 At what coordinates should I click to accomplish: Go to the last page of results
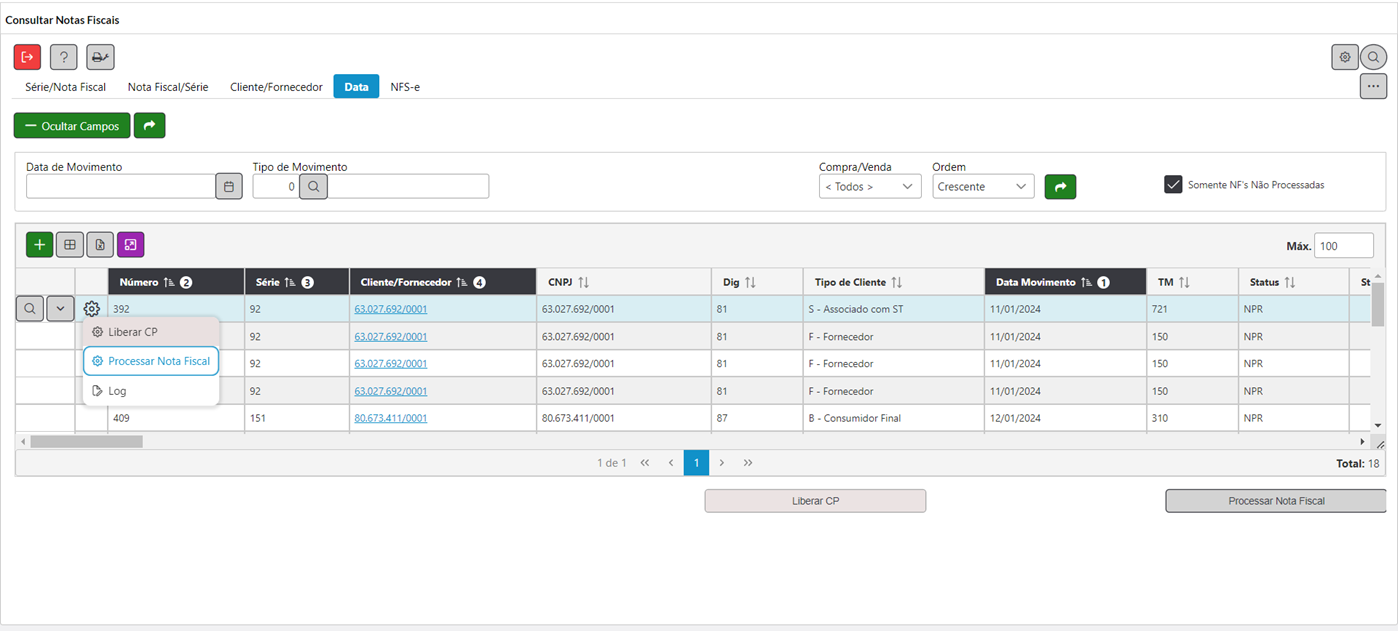pos(748,463)
